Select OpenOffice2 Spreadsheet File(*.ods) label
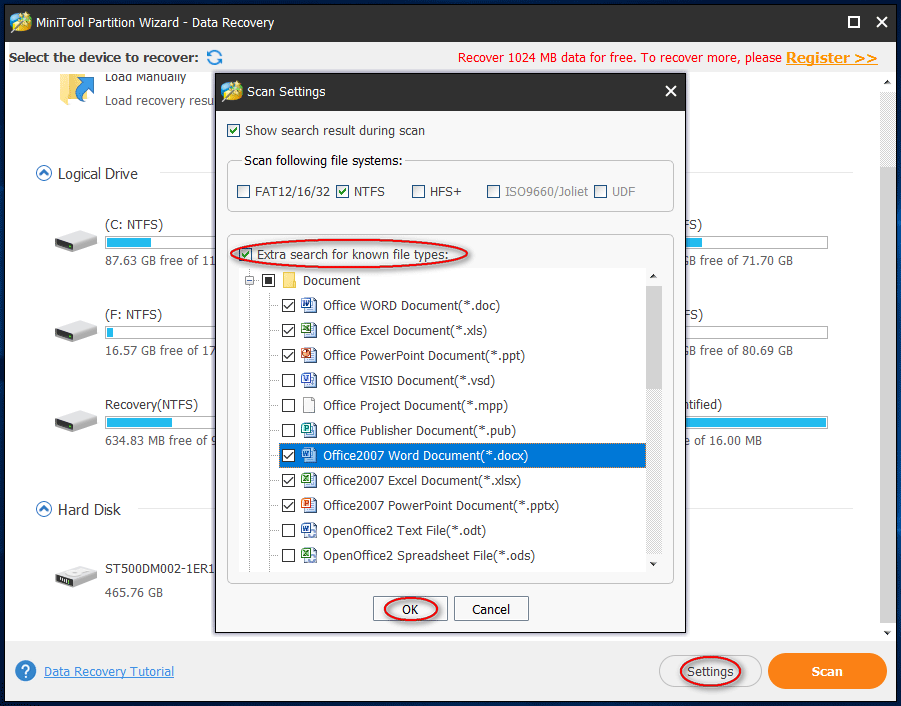This screenshot has width=901, height=706. (x=429, y=555)
